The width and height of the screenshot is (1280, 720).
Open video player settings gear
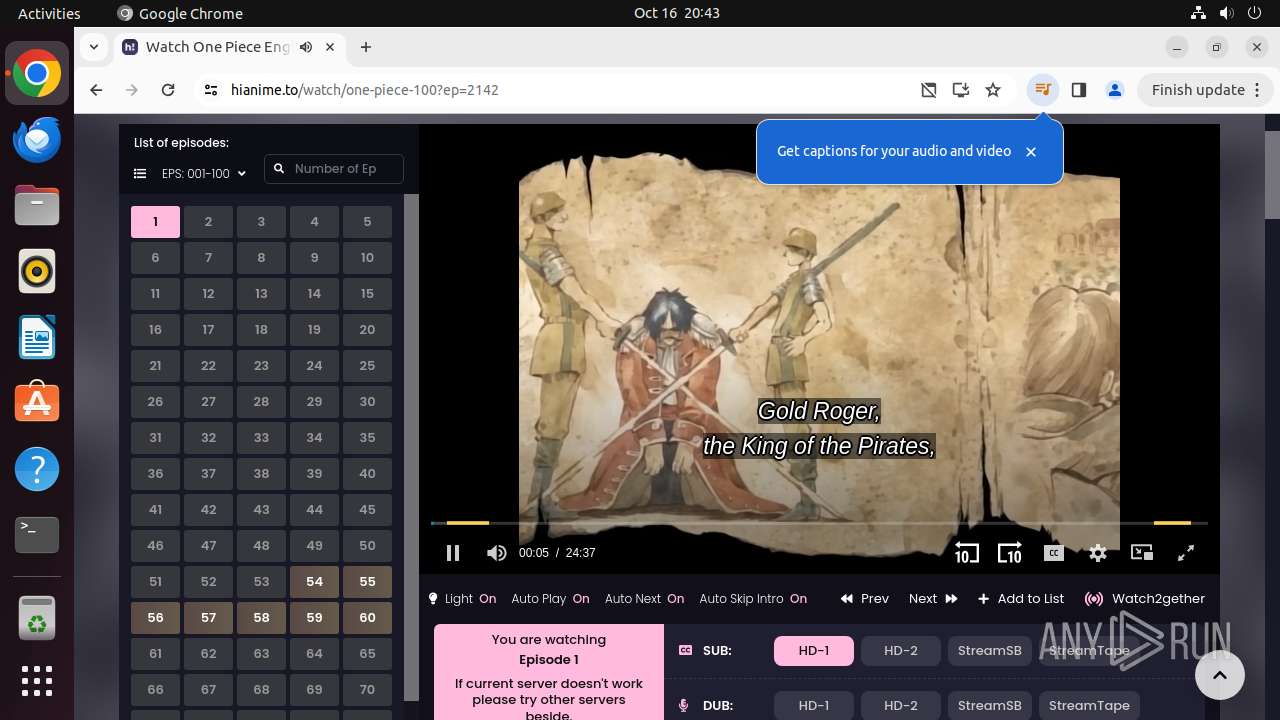point(1098,553)
